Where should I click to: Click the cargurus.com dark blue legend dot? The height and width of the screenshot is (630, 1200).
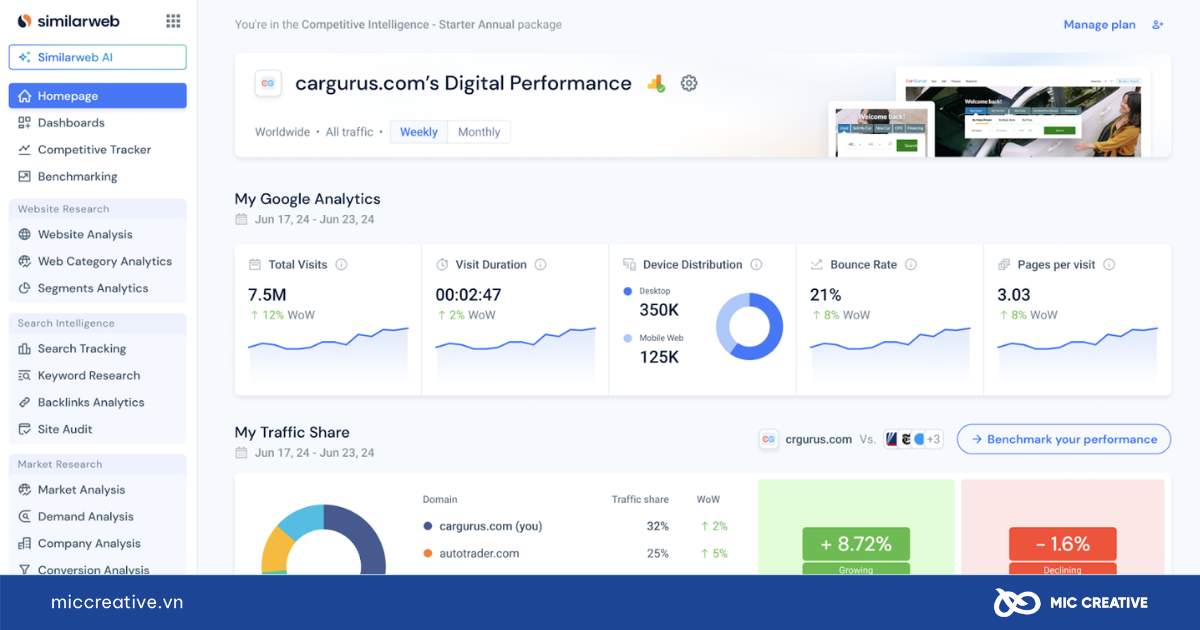coord(428,526)
